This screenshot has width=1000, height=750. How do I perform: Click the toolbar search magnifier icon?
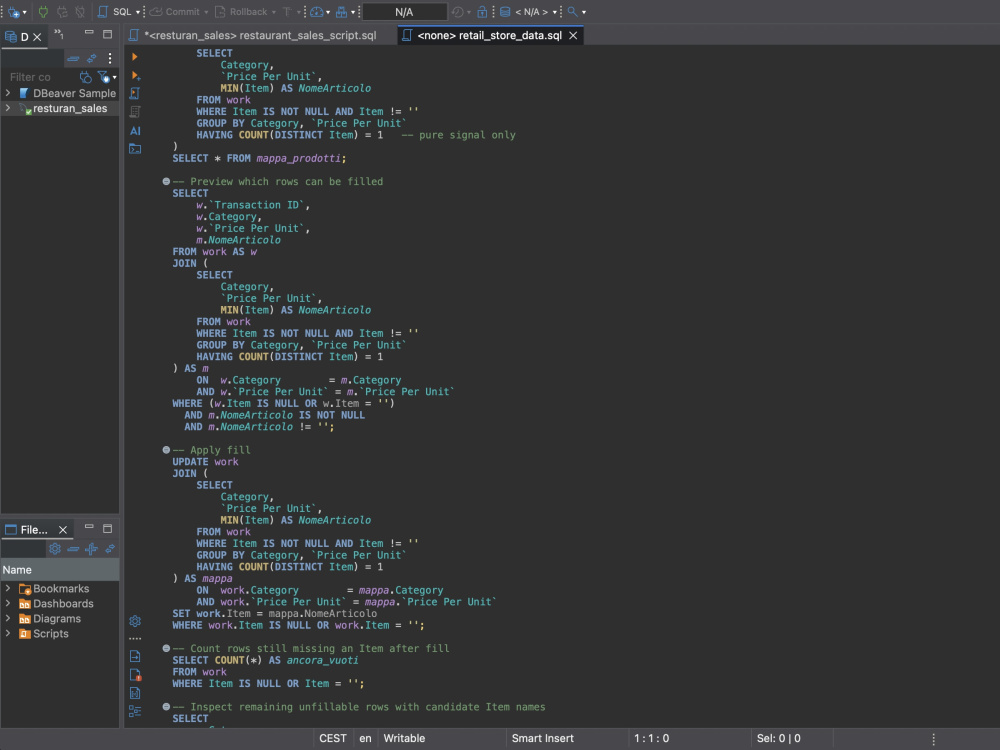click(572, 11)
